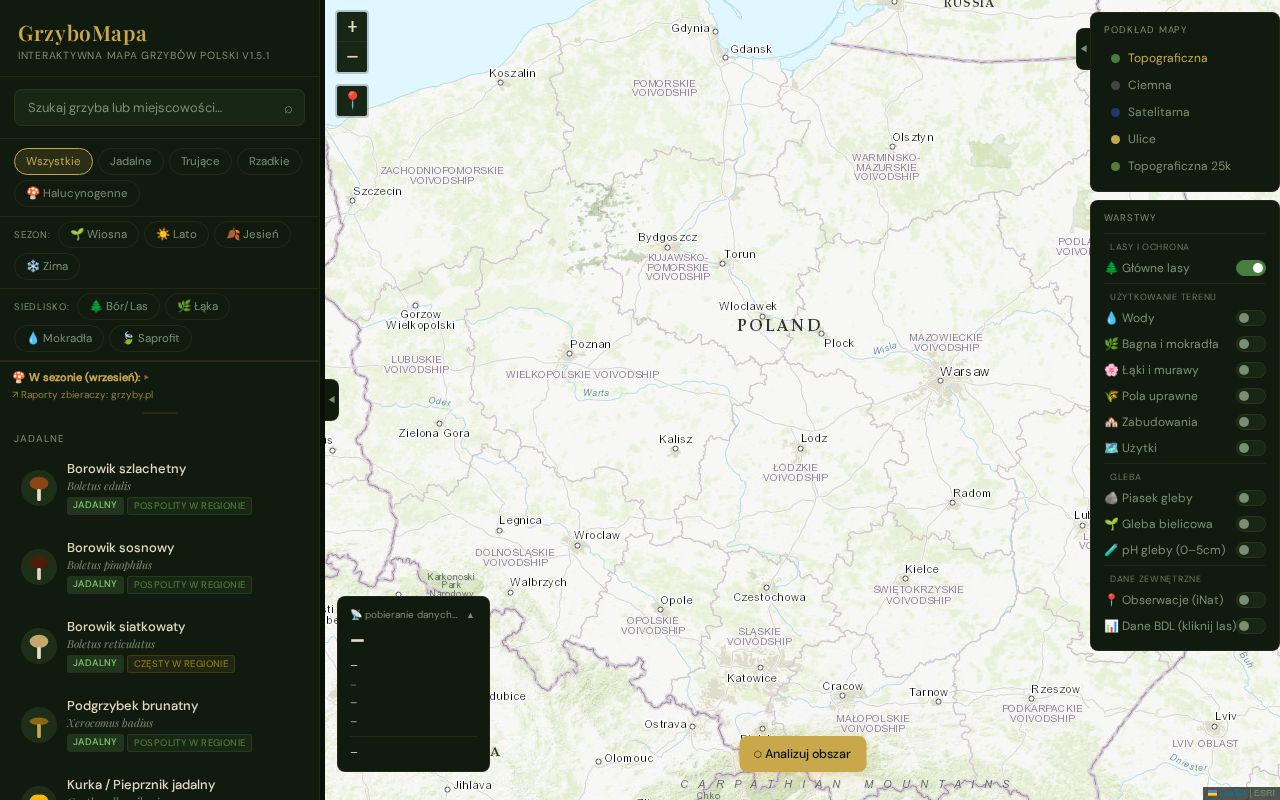Click Borowik sosnowy mushroom icon
The image size is (1280, 800).
point(39,567)
